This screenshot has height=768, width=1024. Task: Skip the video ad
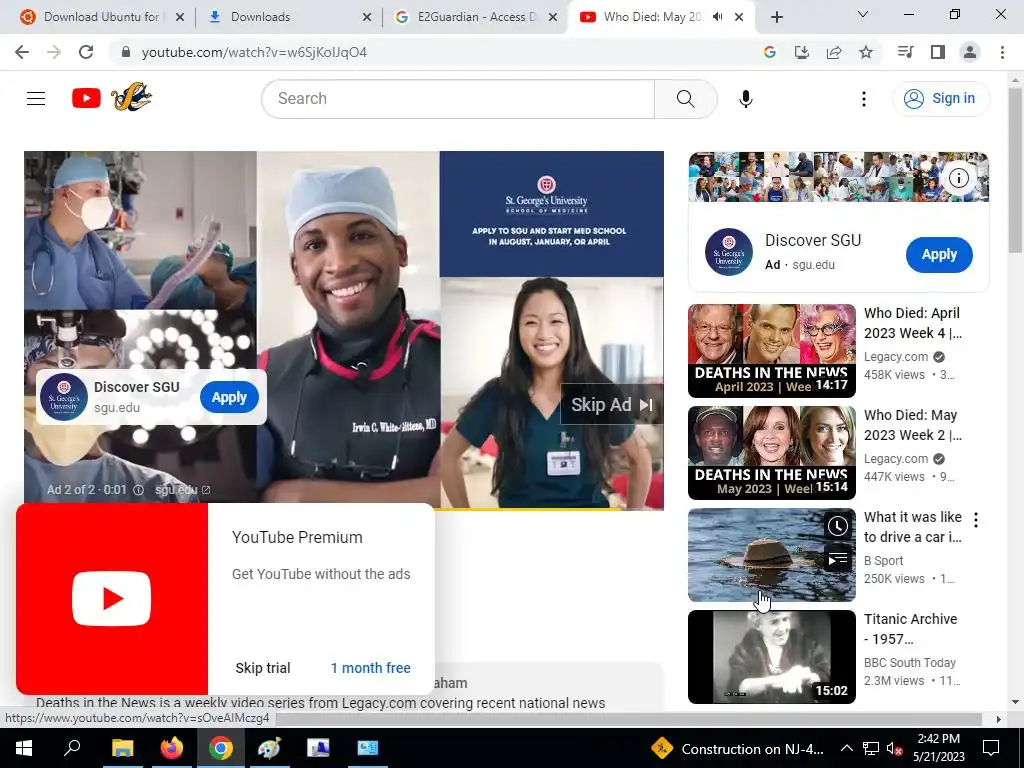tap(612, 405)
